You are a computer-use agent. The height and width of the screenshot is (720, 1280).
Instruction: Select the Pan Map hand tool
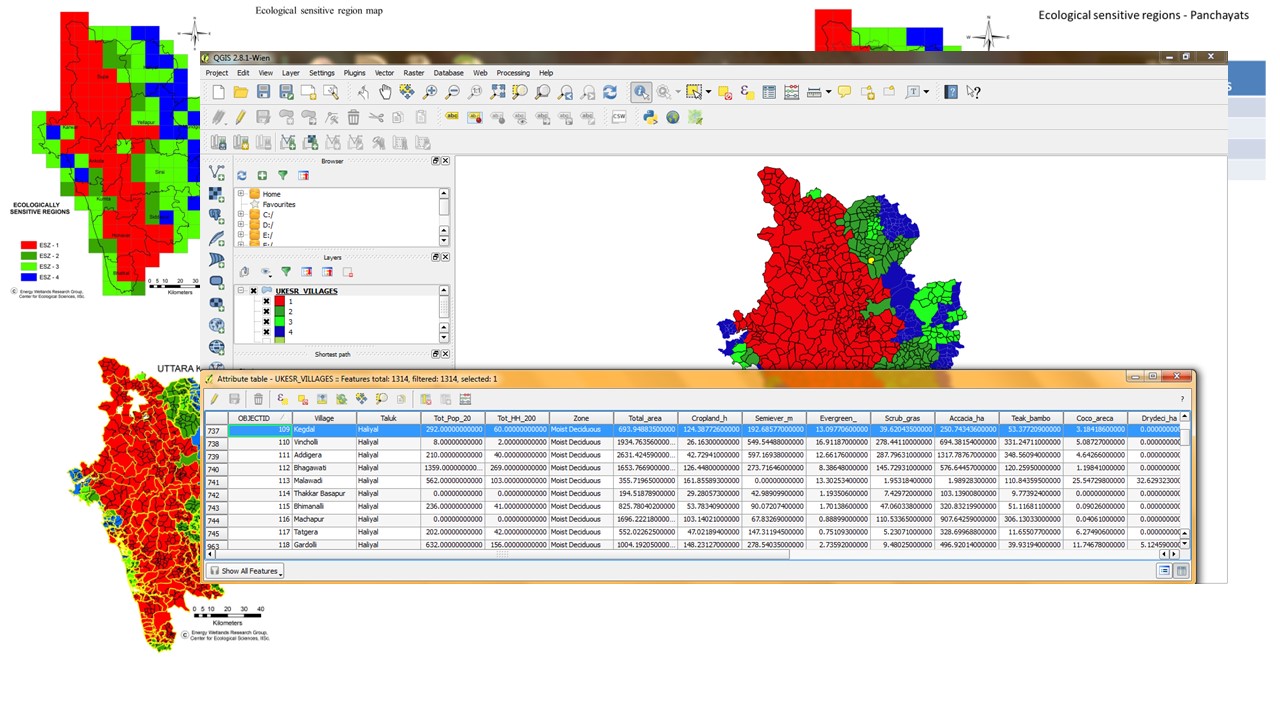[385, 92]
